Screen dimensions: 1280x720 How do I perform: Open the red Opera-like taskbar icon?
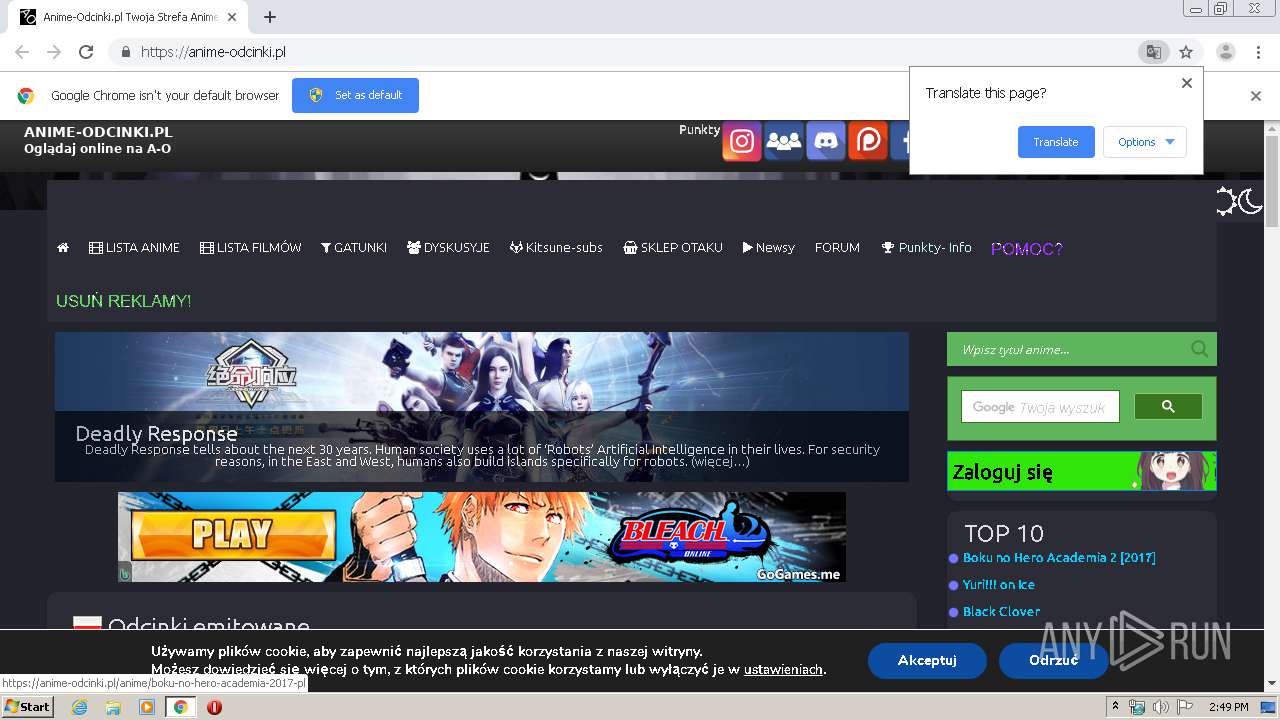pyautogui.click(x=214, y=707)
